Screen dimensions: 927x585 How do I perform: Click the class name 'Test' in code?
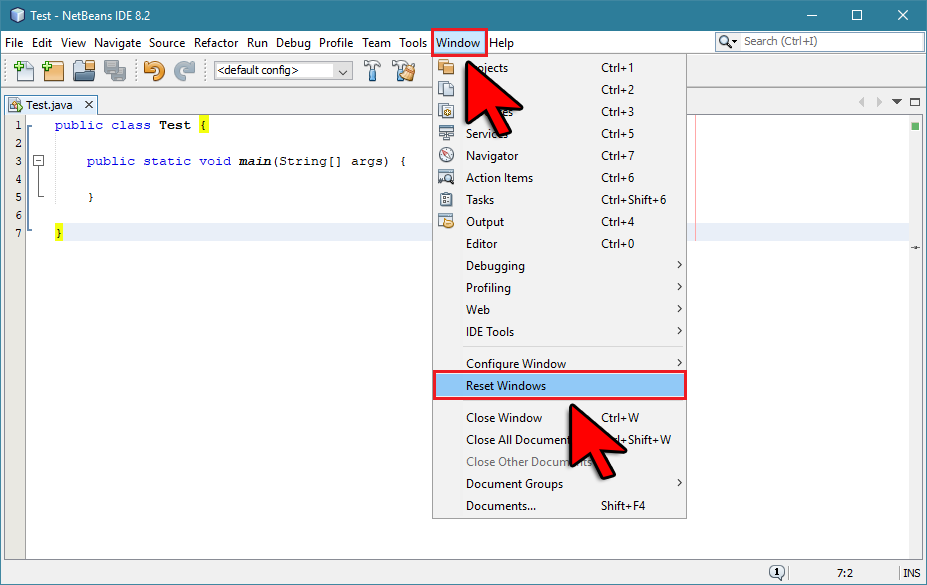click(175, 125)
